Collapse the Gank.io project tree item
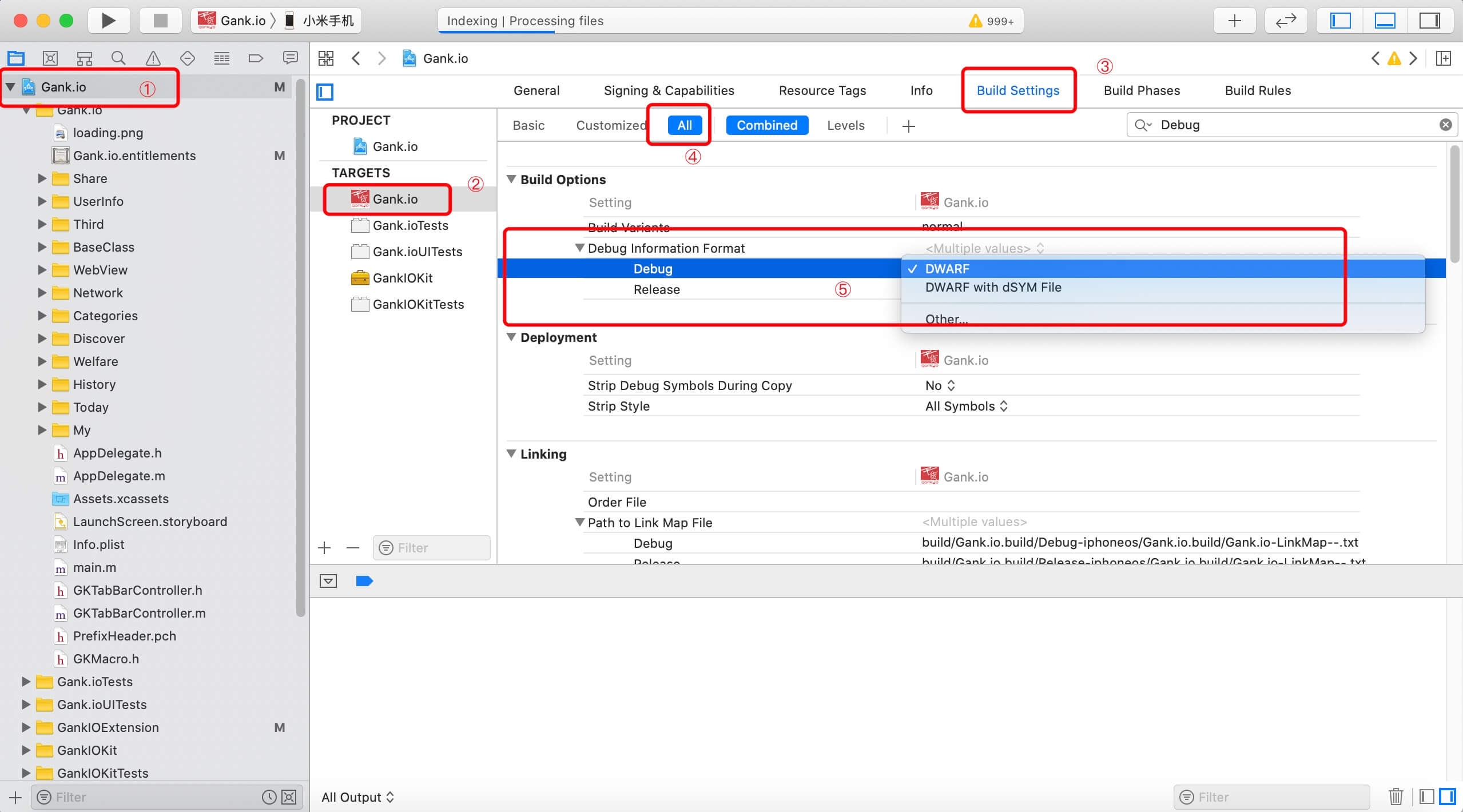 [x=9, y=86]
